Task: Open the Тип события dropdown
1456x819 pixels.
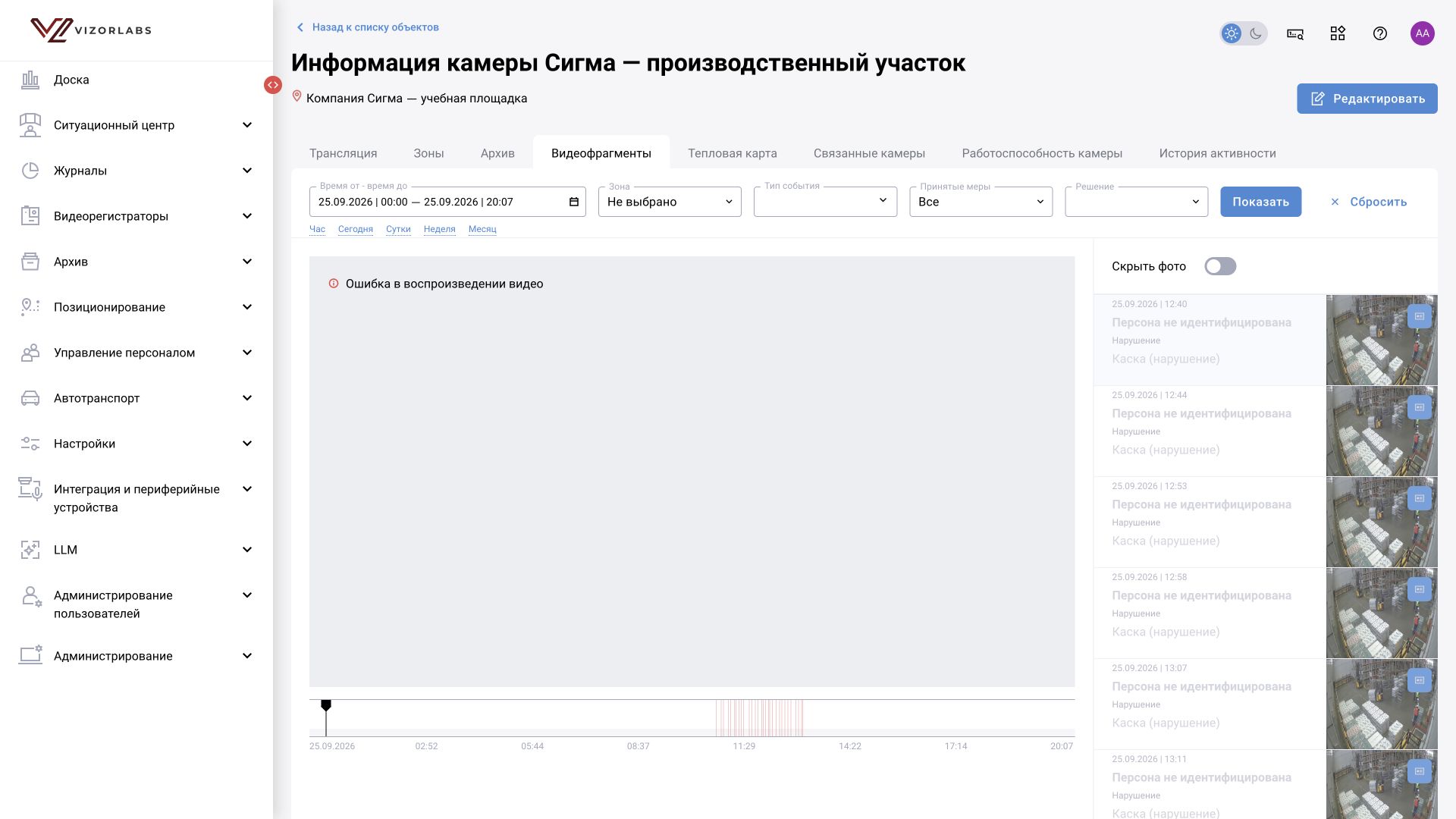Action: (825, 202)
